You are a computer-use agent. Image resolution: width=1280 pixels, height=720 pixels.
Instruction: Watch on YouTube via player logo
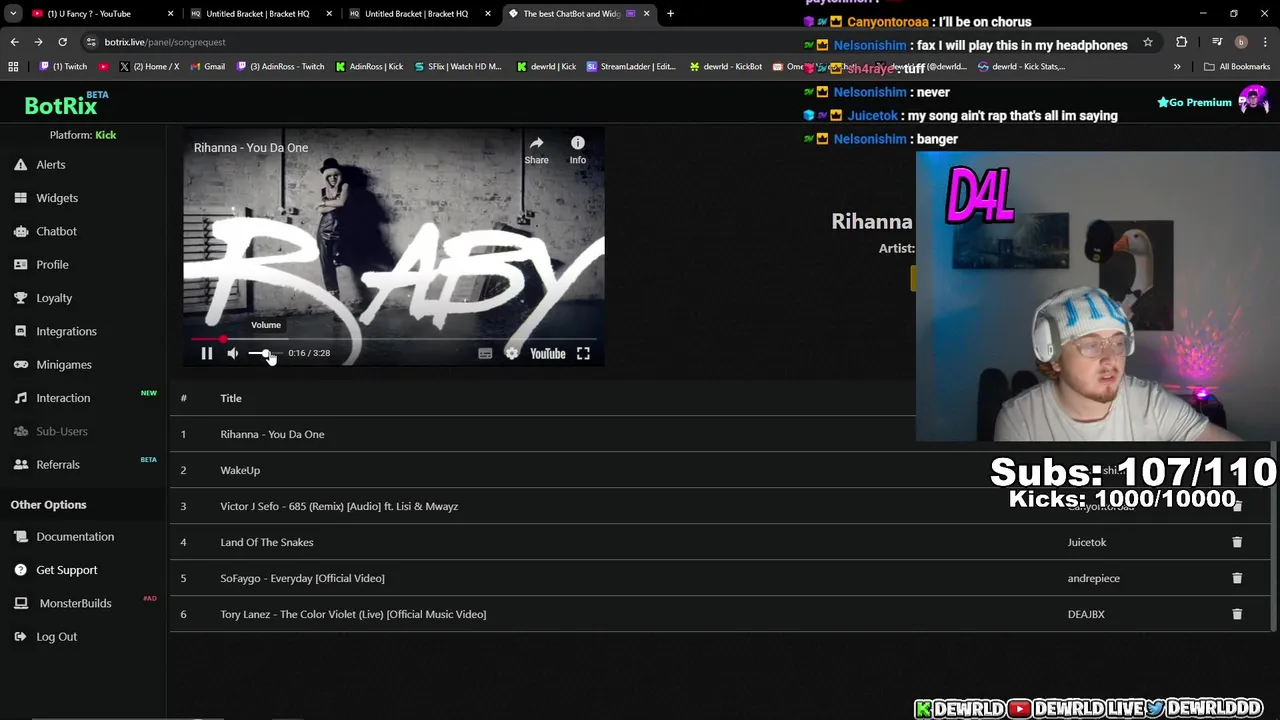[547, 353]
